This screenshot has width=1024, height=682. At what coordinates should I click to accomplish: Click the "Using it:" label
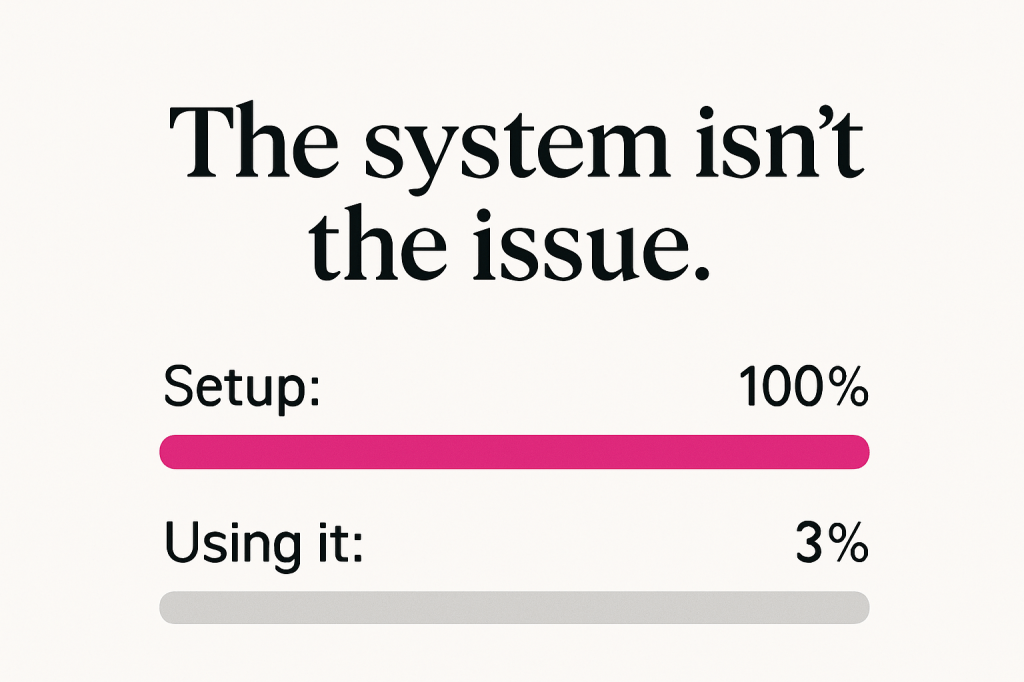click(x=263, y=544)
